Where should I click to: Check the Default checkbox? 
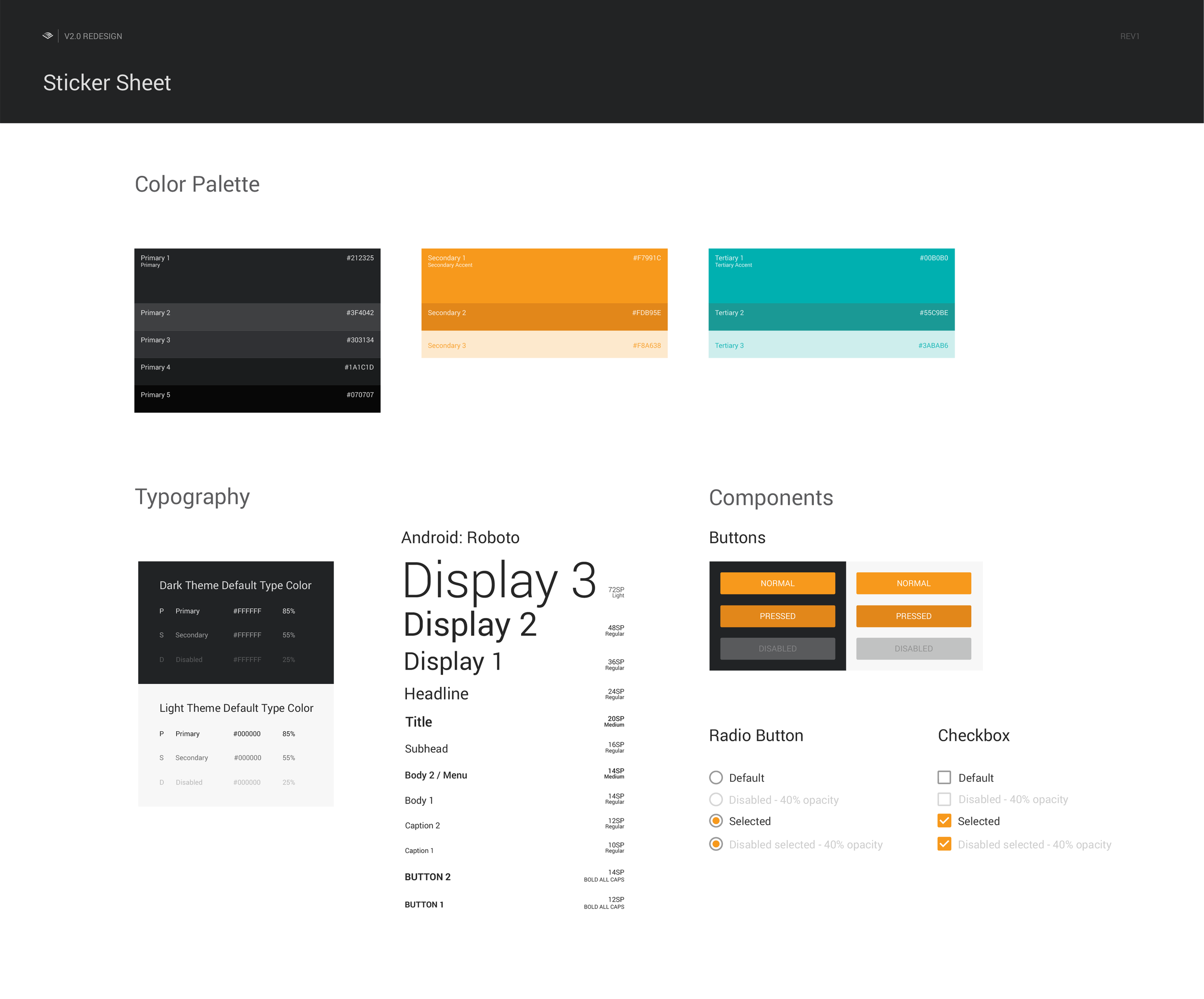944,777
